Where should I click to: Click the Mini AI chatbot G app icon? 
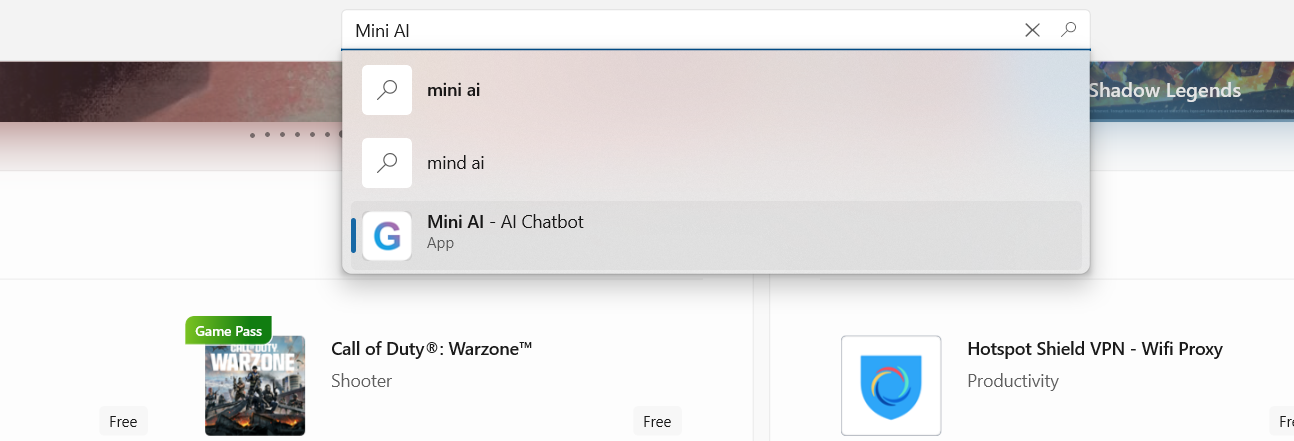click(387, 236)
